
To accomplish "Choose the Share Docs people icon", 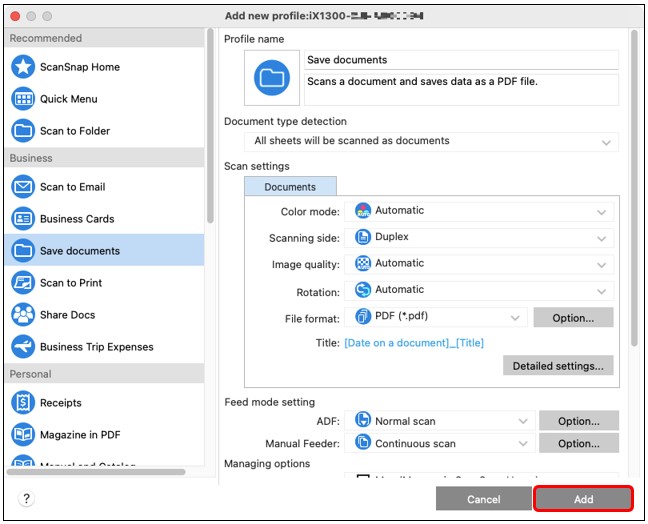I will pyautogui.click(x=23, y=314).
